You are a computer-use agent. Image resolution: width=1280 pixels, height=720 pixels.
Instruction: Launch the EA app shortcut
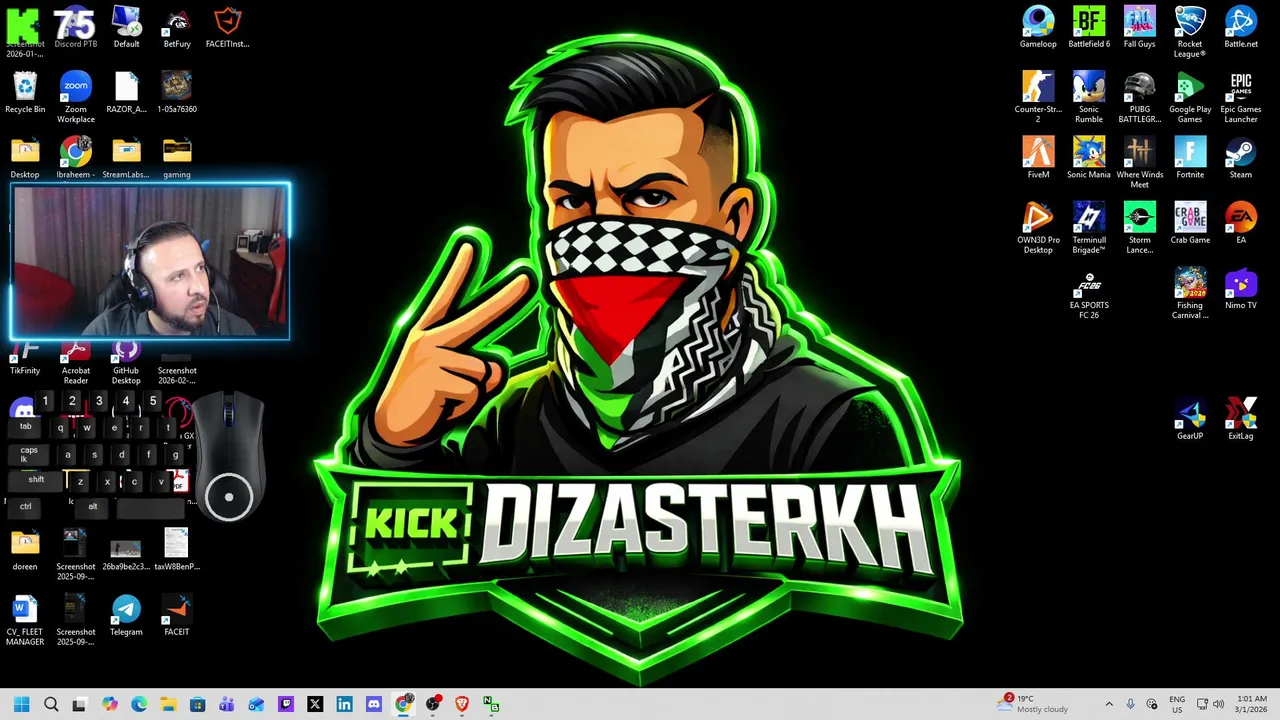click(1241, 223)
